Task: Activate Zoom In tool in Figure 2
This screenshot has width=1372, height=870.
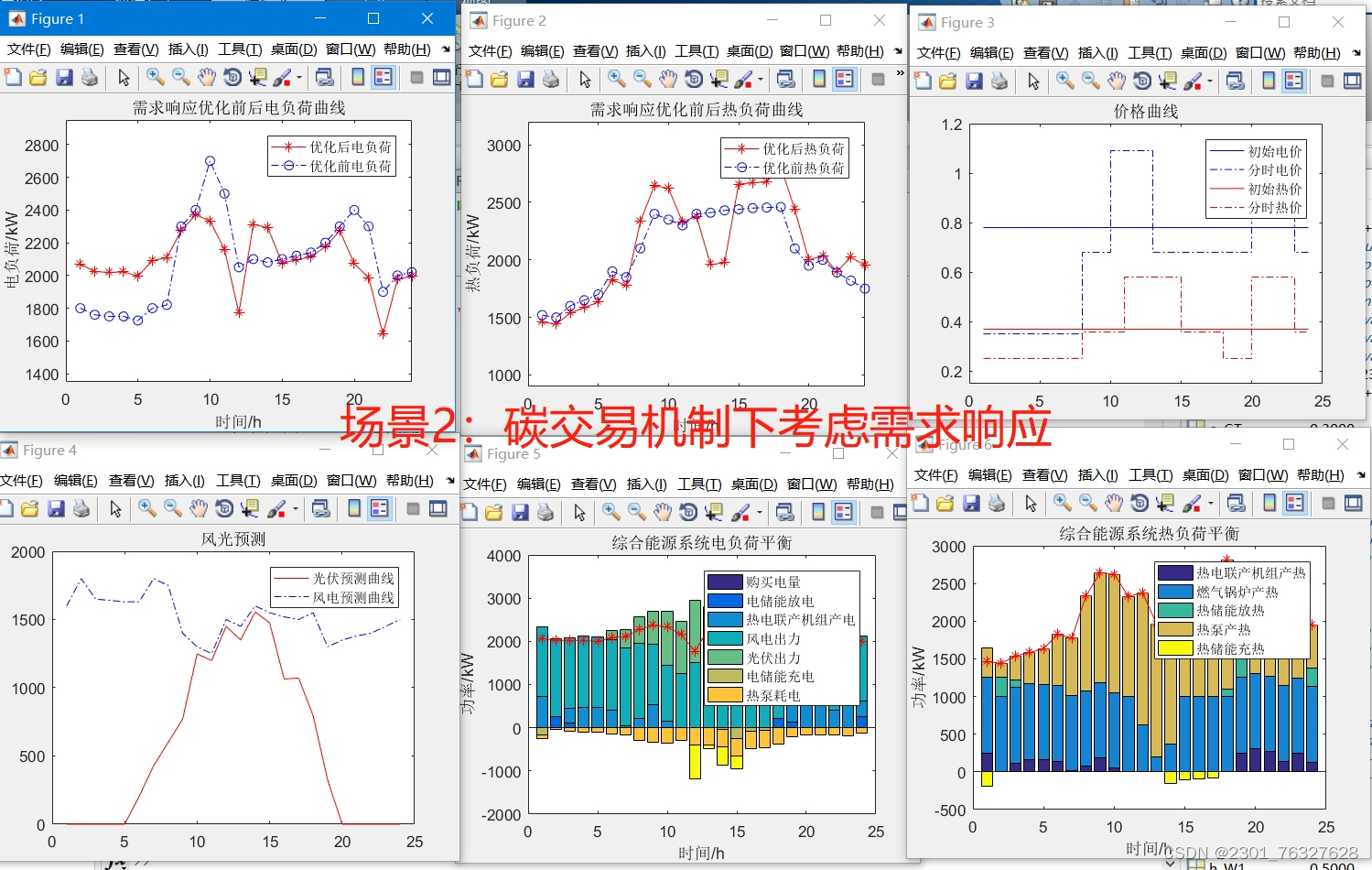Action: click(x=617, y=80)
